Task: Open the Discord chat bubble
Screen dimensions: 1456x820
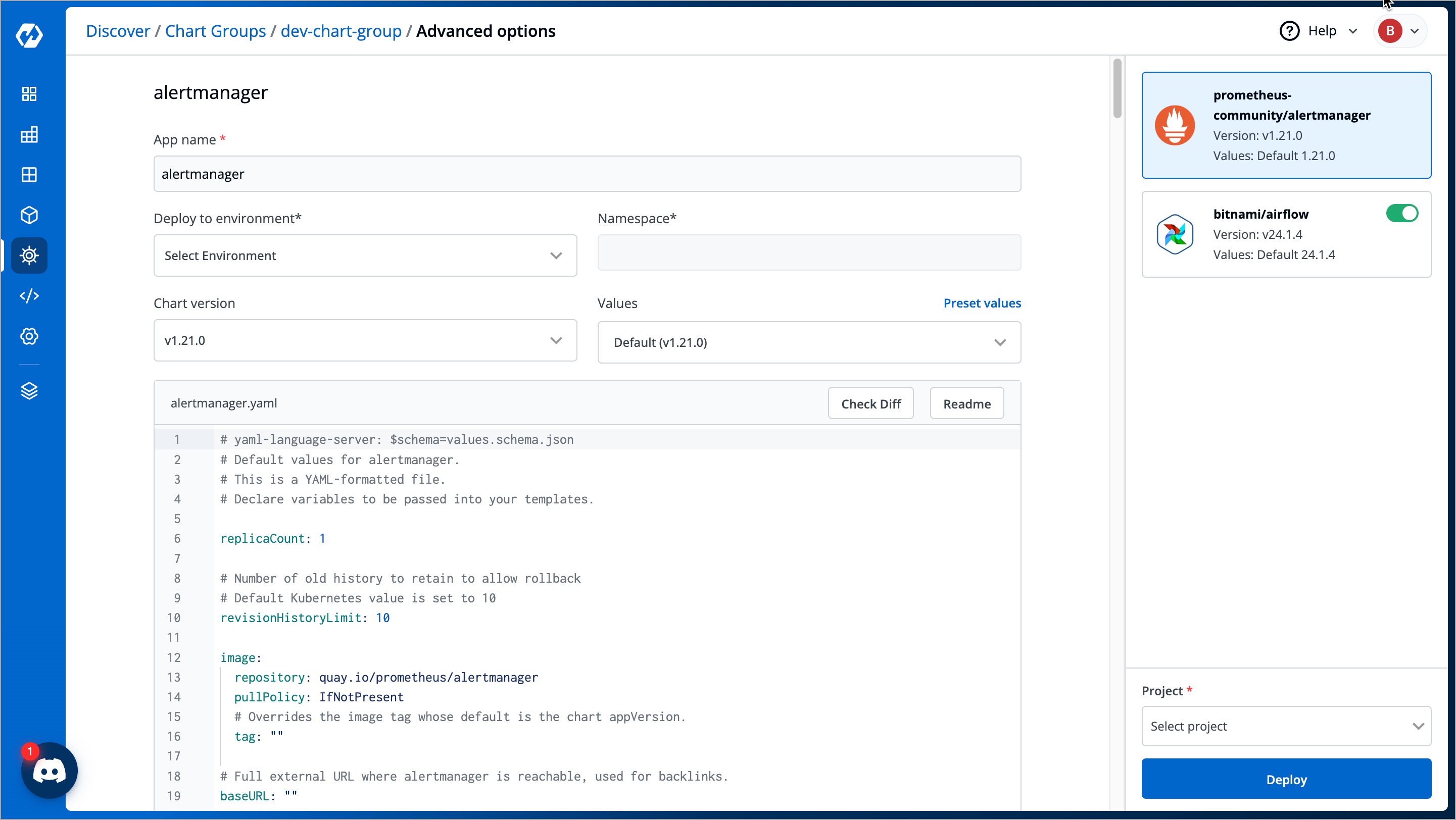Action: click(49, 771)
